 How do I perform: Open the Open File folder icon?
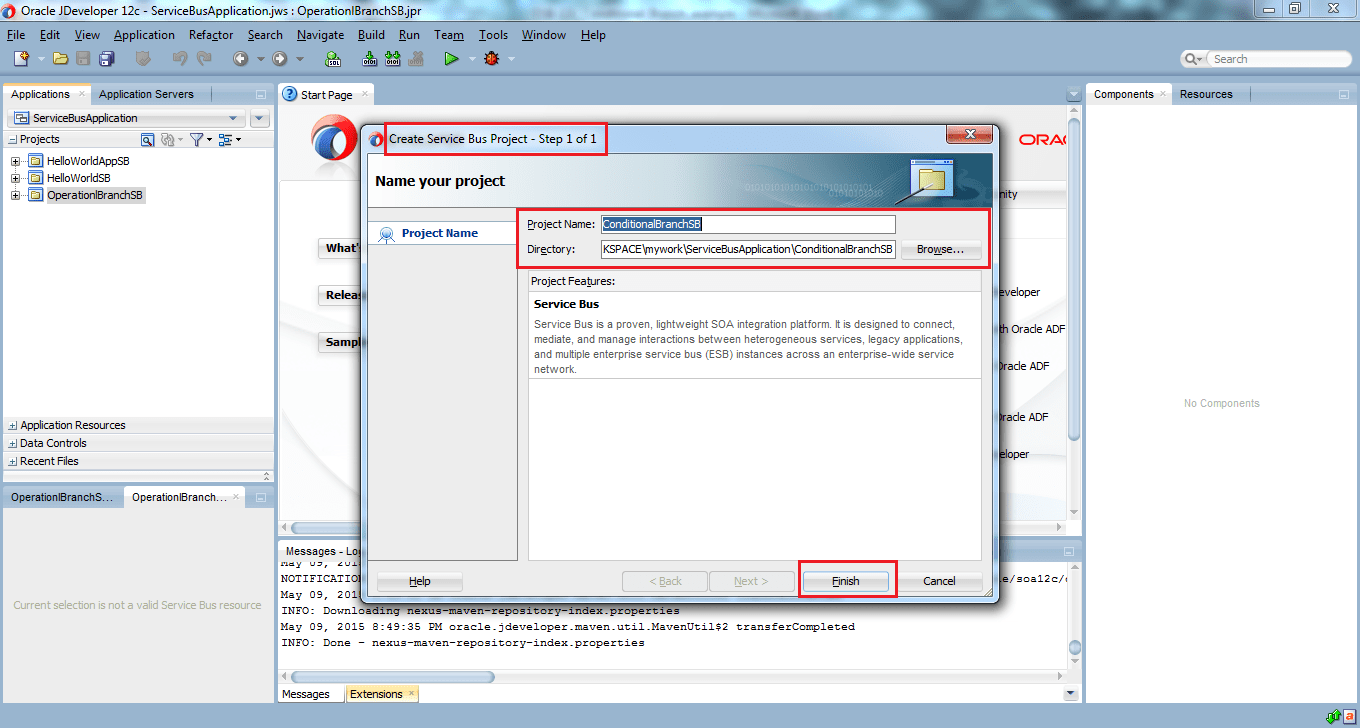pos(59,58)
